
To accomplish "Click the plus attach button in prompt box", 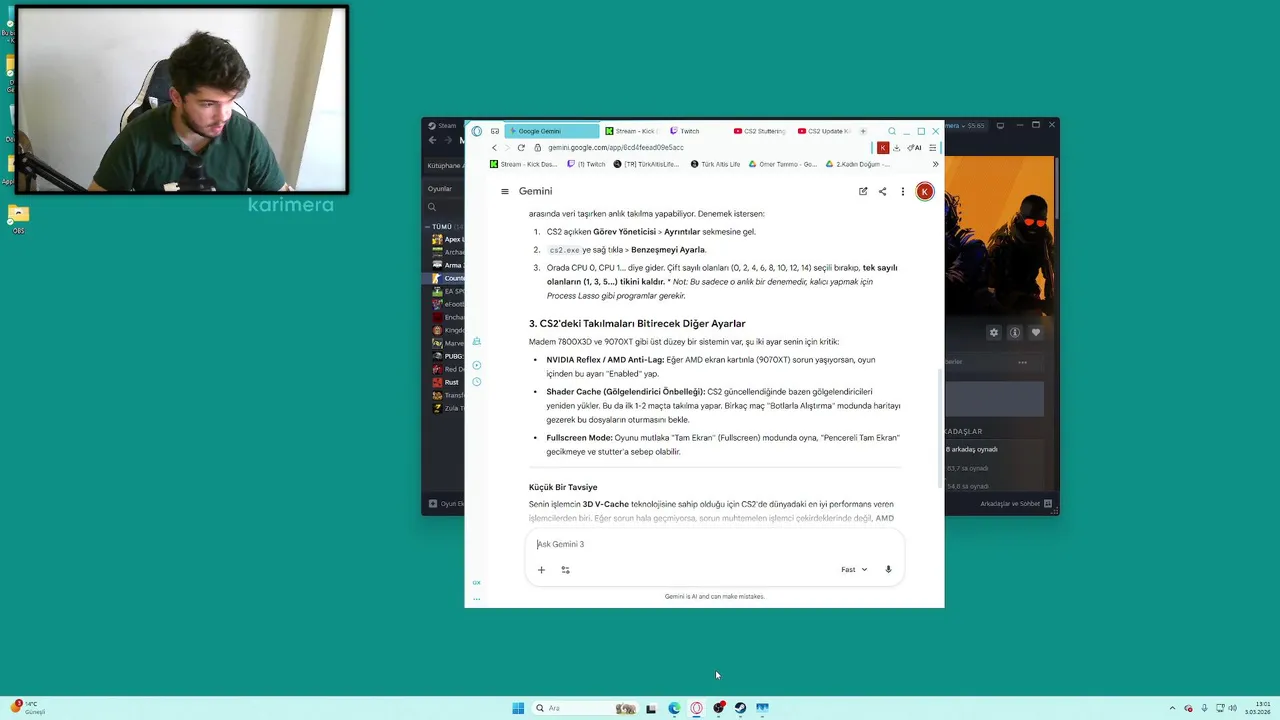I will [x=541, y=570].
